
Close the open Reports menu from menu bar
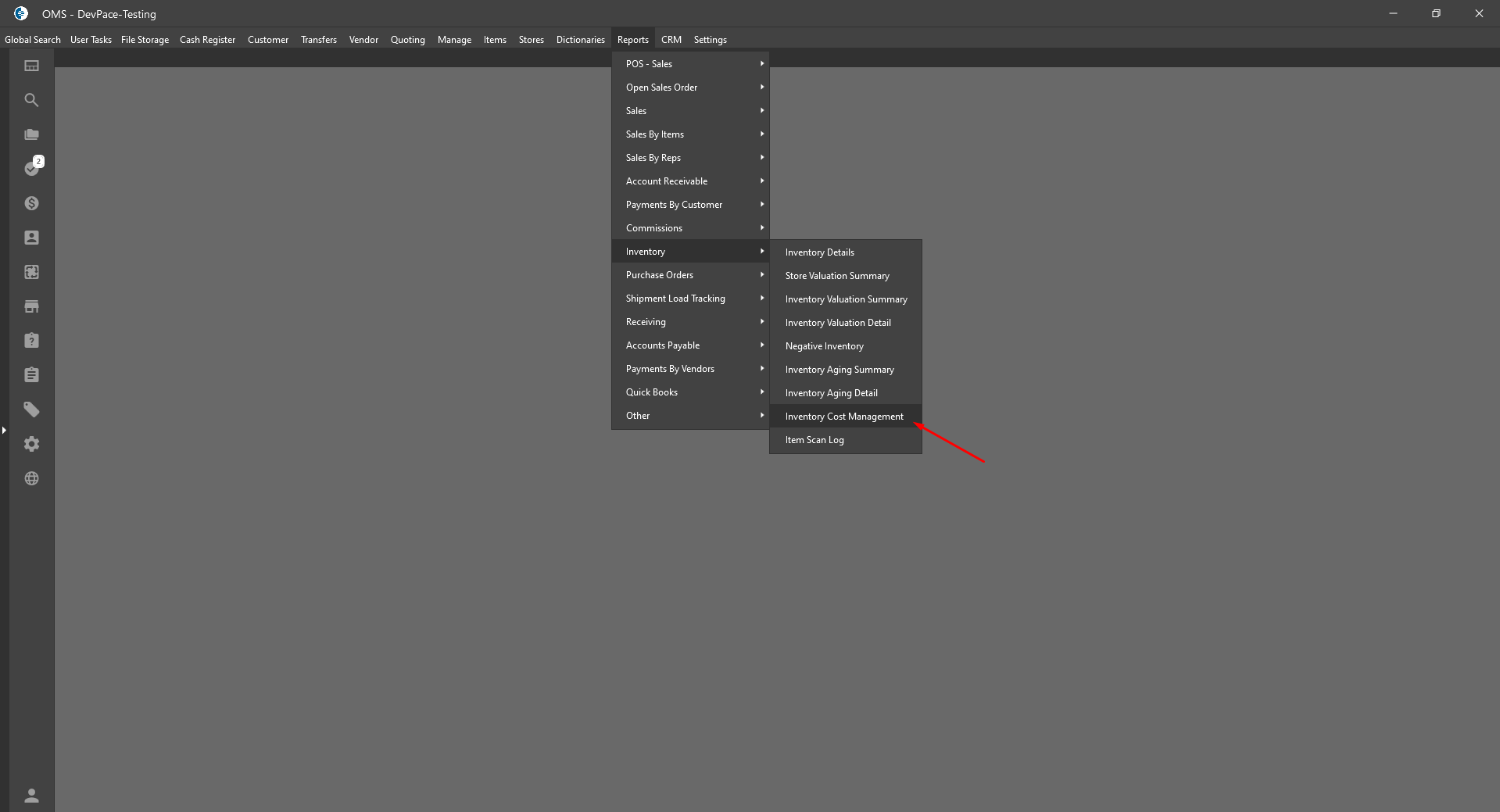click(633, 40)
